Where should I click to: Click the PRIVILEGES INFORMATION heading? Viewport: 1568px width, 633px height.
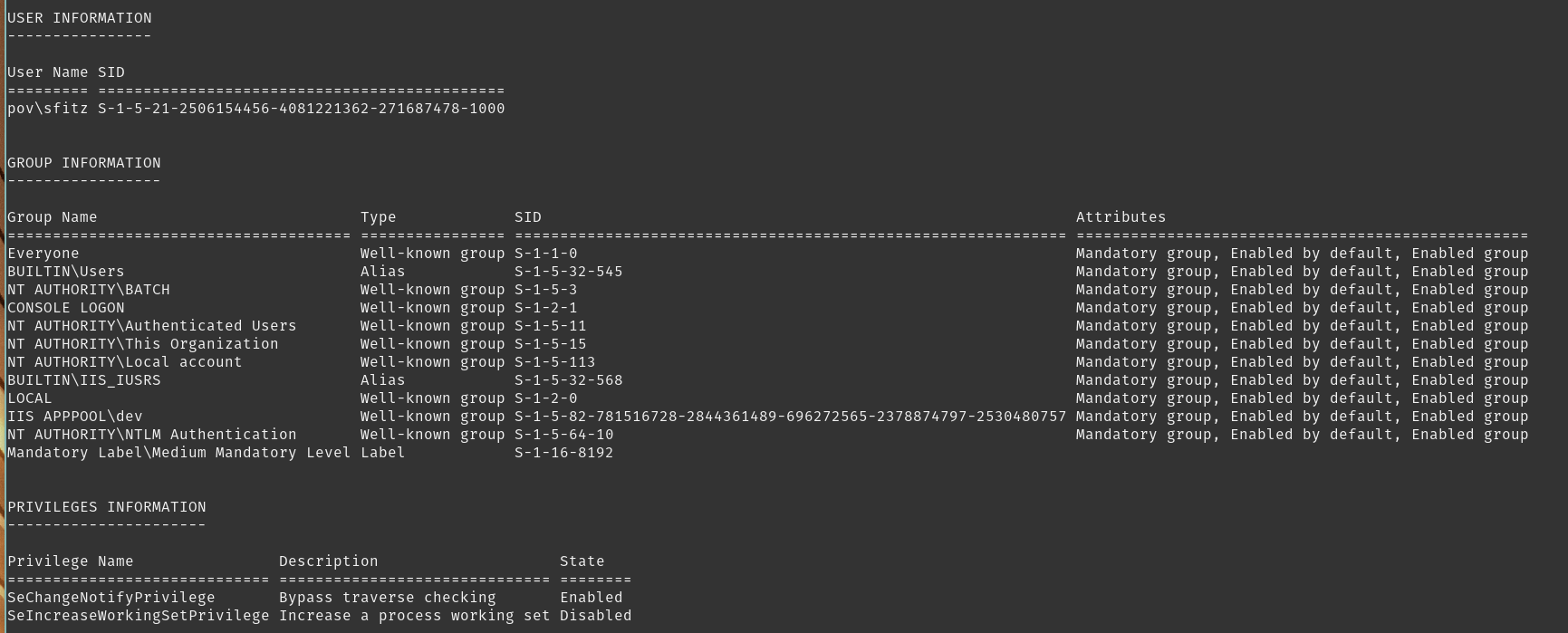pos(107,507)
